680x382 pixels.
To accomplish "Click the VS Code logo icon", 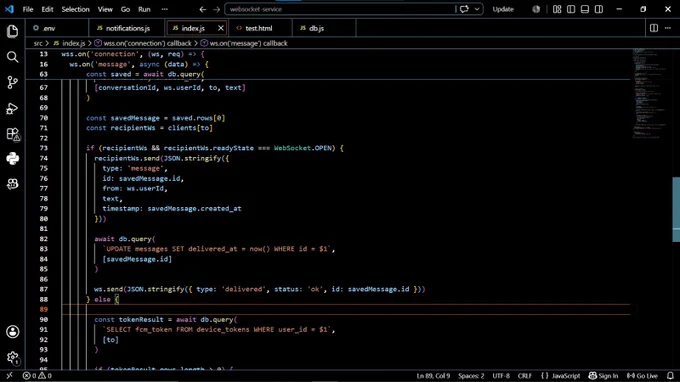I will pos(9,9).
